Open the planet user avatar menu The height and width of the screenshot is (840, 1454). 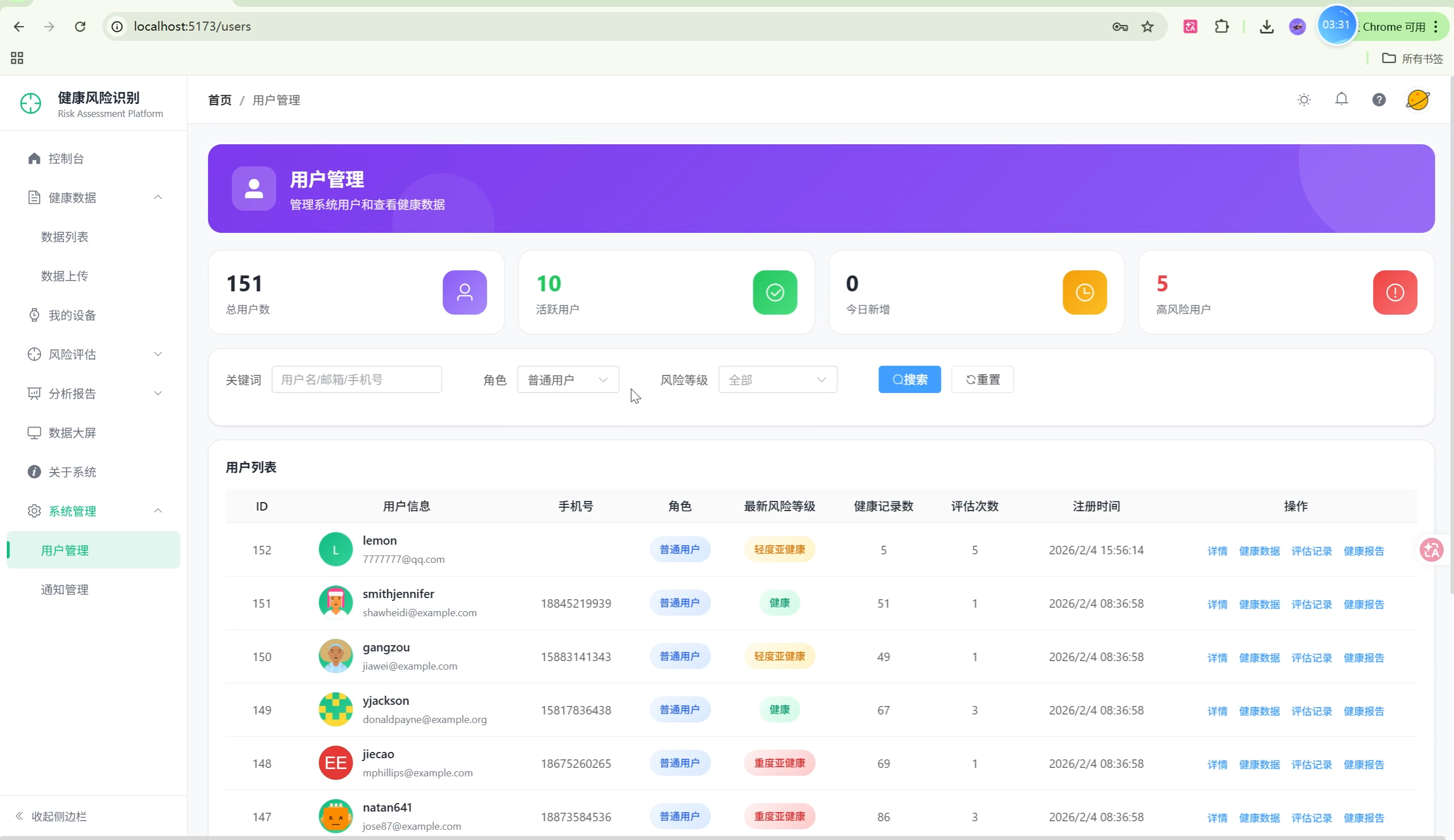[x=1417, y=100]
